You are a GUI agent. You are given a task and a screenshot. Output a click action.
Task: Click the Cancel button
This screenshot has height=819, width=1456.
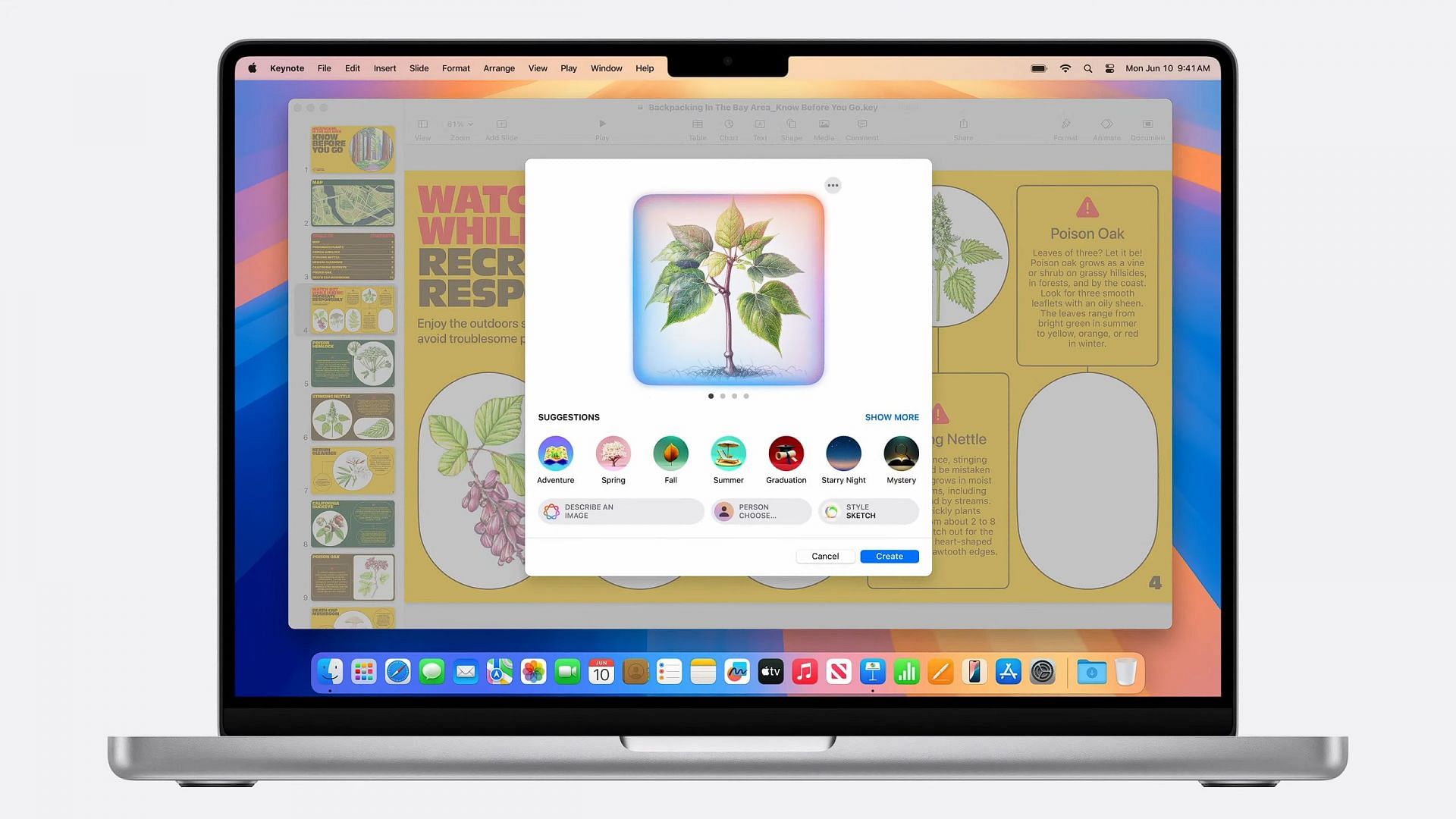[824, 556]
